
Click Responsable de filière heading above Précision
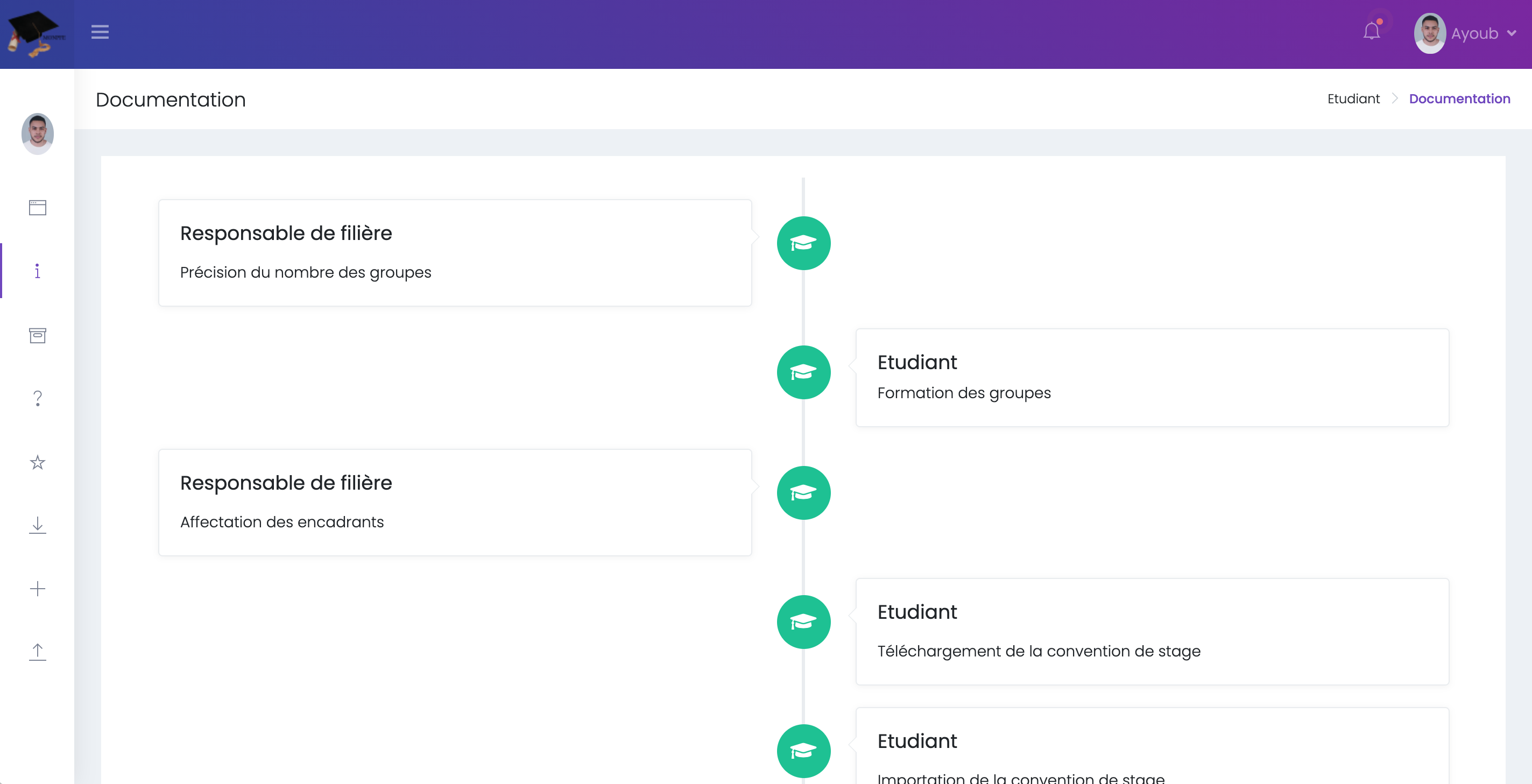click(286, 233)
